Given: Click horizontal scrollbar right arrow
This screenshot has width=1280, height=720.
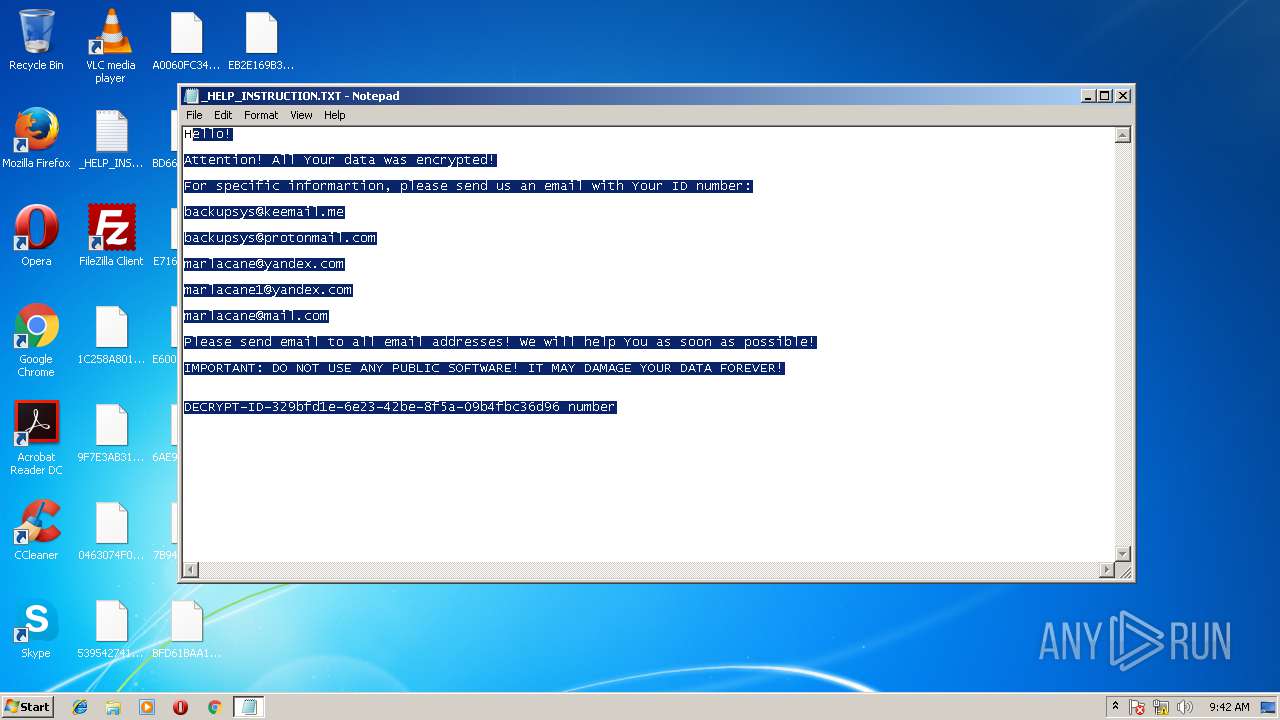Looking at the screenshot, I should (x=1107, y=570).
